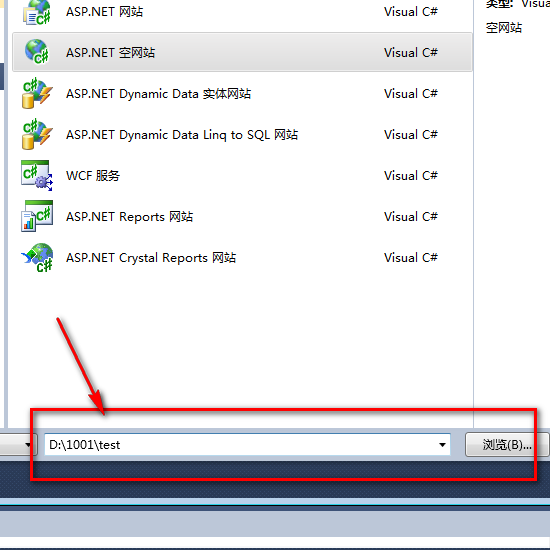Screen dimensions: 550x550
Task: Click the WCF 服务 template icon
Action: (37, 175)
